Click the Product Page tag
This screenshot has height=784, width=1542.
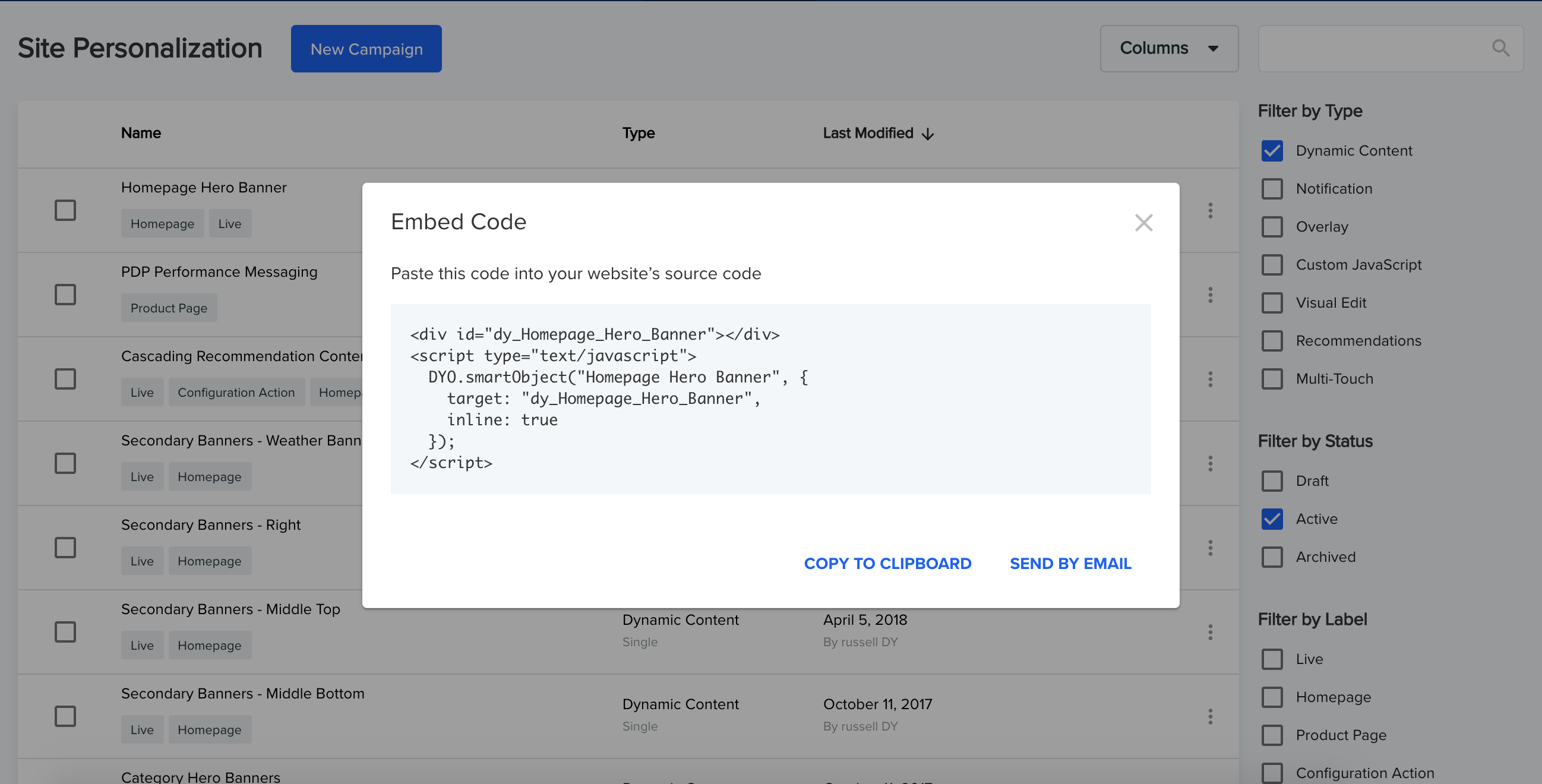[169, 308]
